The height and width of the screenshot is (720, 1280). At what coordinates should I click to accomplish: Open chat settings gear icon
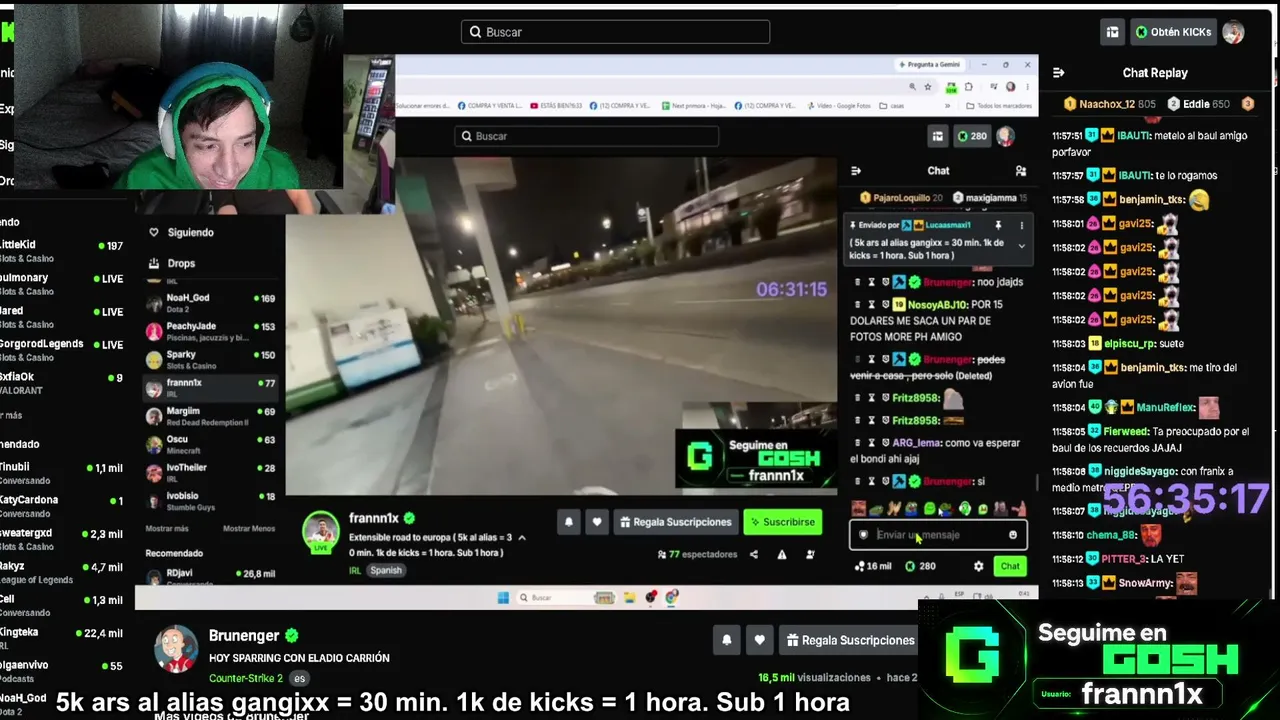pyautogui.click(x=978, y=567)
